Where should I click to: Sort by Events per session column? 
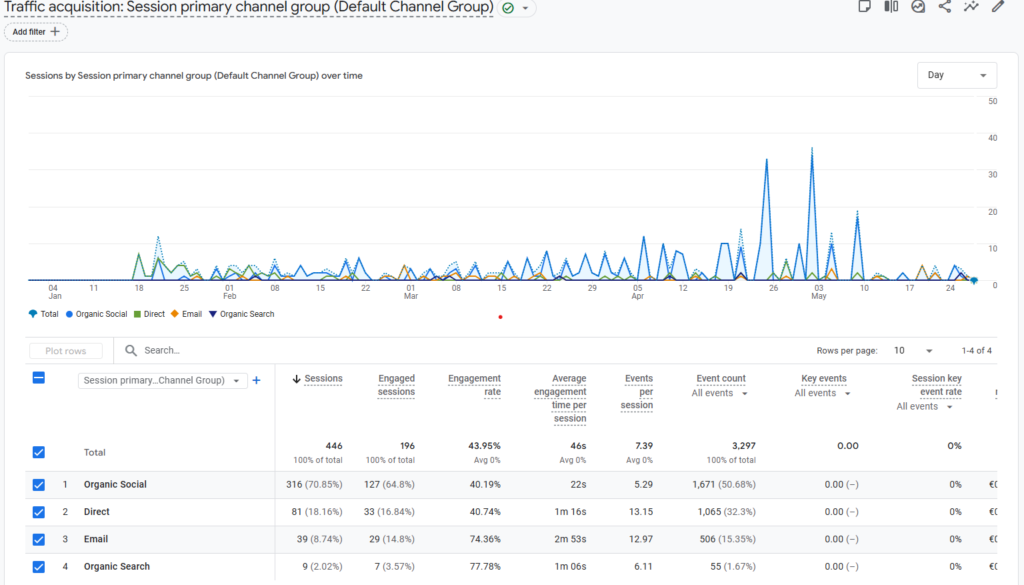coord(637,392)
